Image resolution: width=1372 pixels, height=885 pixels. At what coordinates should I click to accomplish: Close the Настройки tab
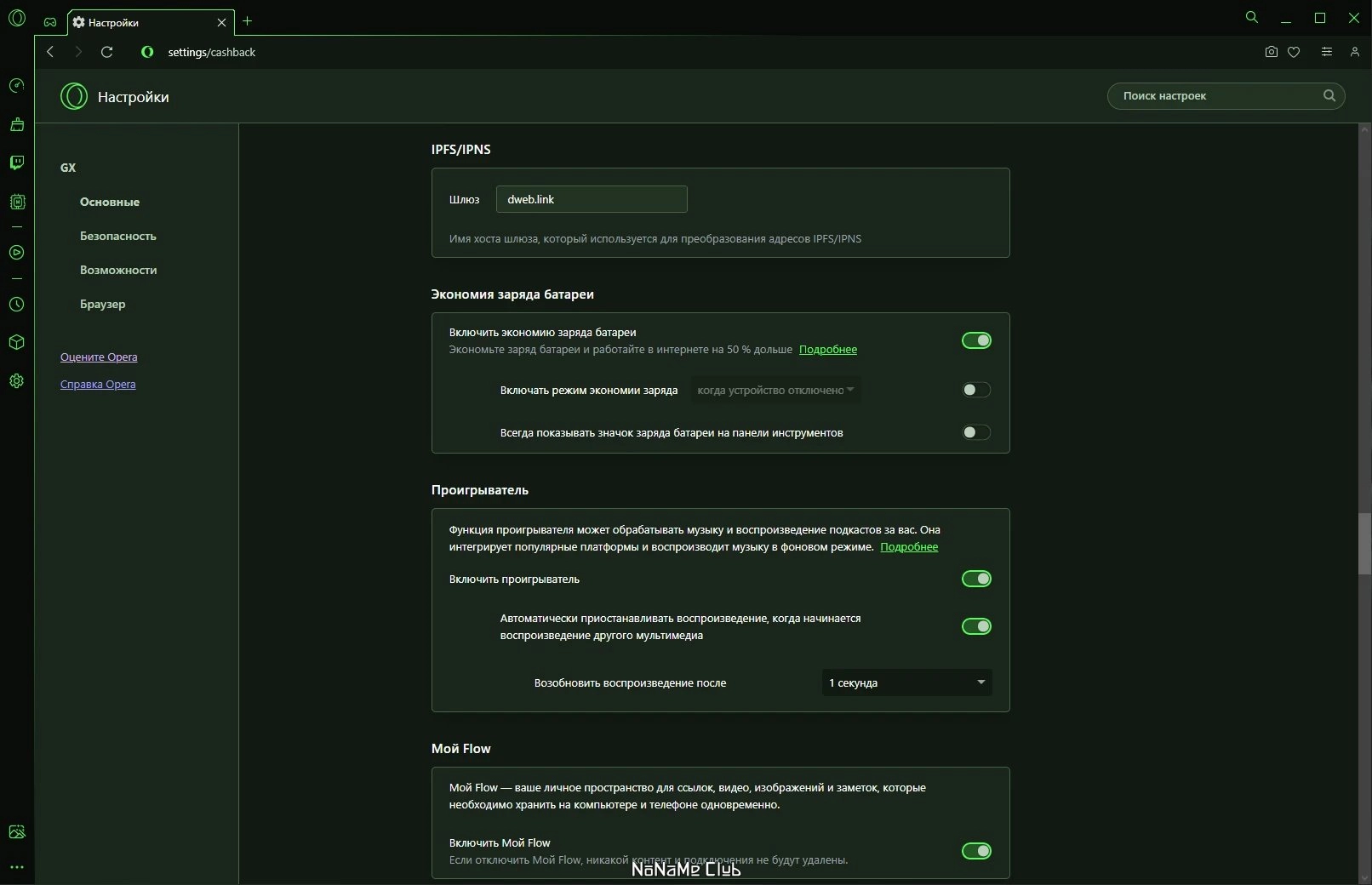point(221,22)
